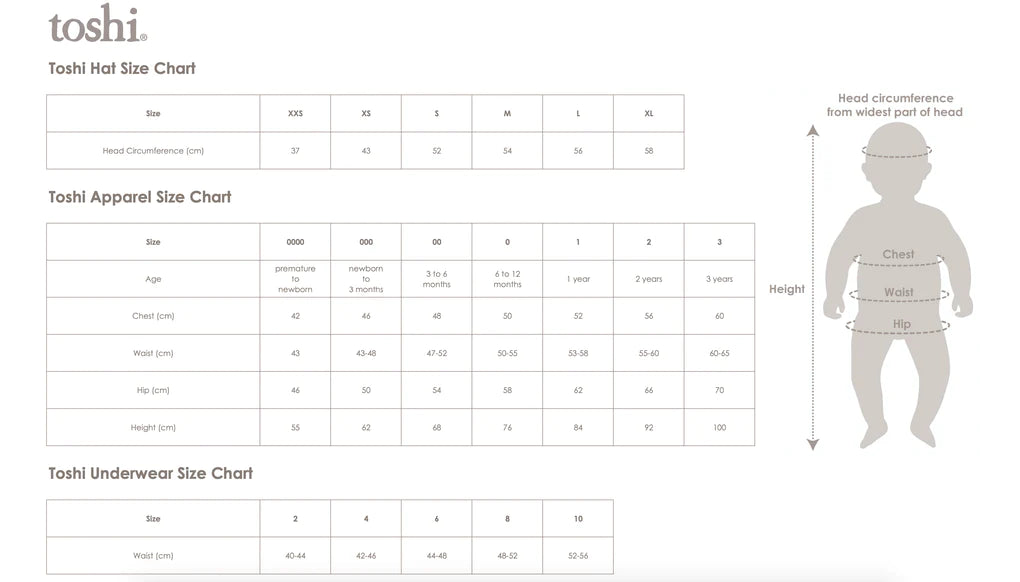This screenshot has width=1020, height=582.
Task: Click the Height label beside the arrow
Action: click(786, 289)
